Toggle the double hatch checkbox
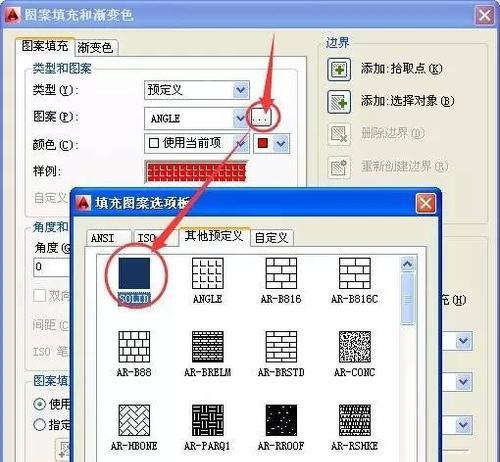This screenshot has width=500, height=462. pos(39,295)
